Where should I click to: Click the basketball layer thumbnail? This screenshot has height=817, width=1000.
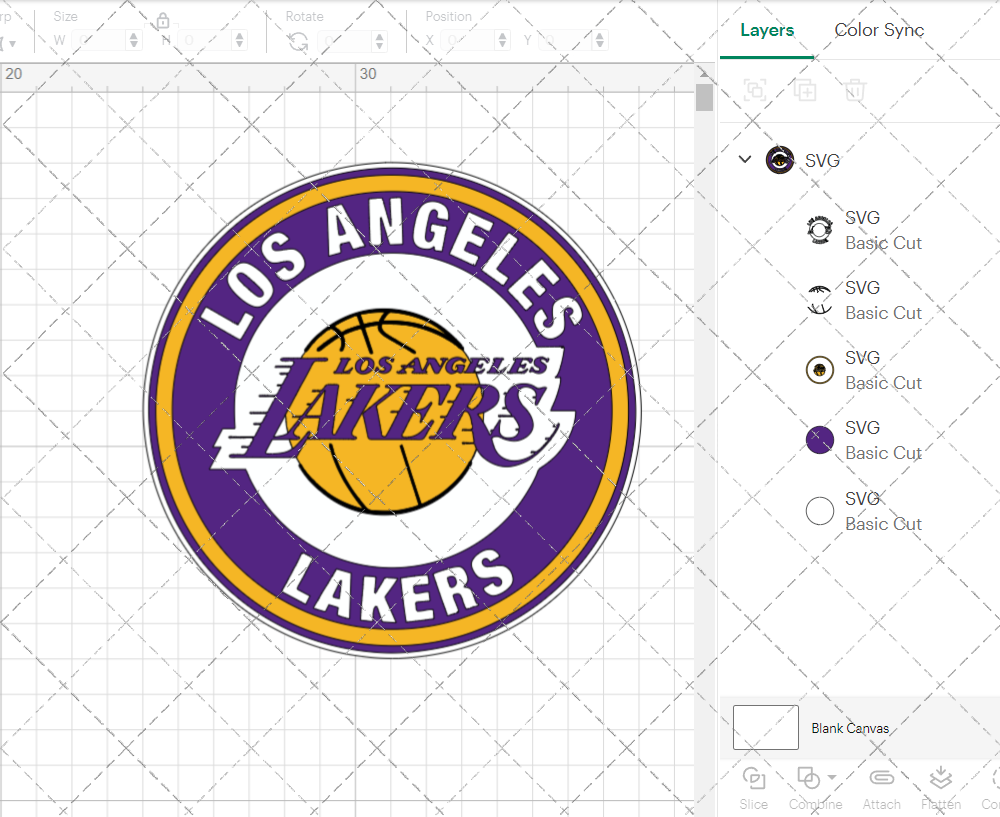coord(819,369)
